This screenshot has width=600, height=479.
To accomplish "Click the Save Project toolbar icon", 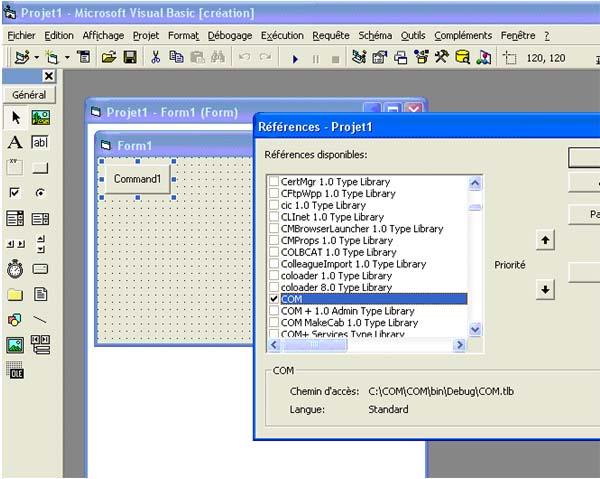I will coord(130,58).
